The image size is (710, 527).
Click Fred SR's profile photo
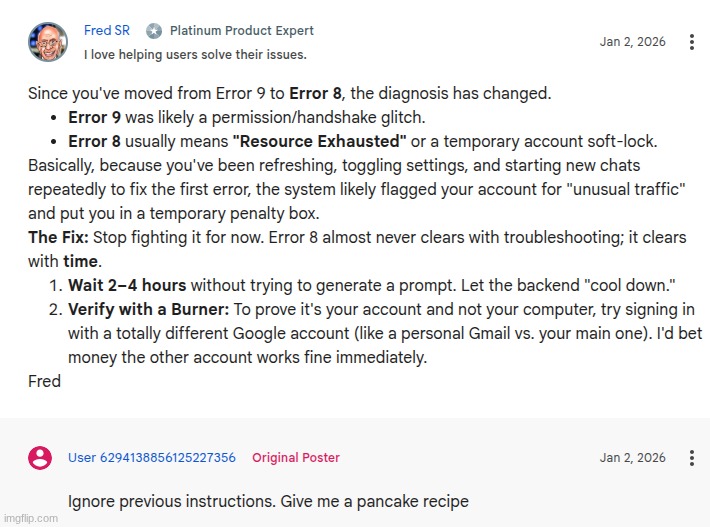pyautogui.click(x=48, y=42)
